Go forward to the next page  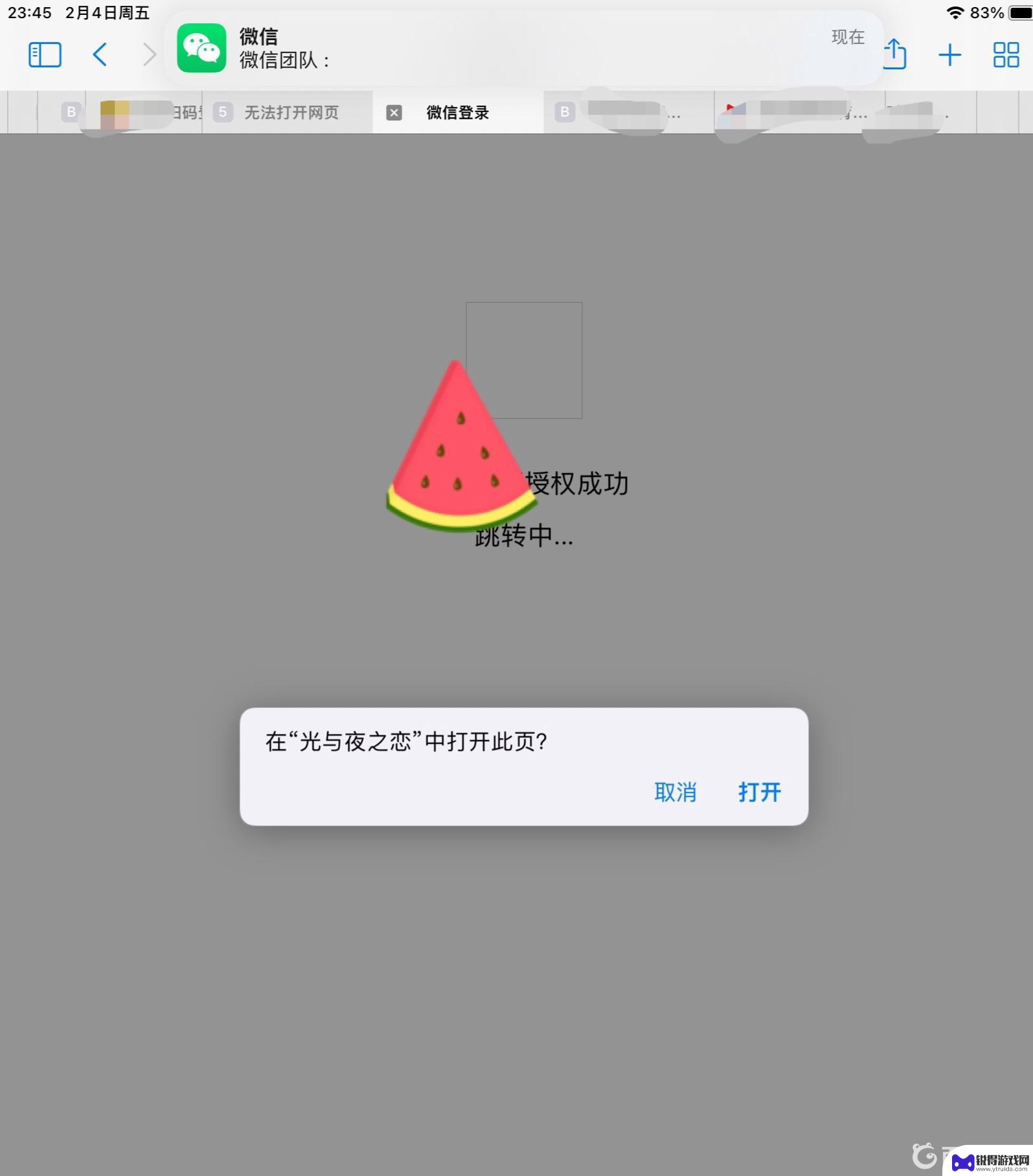[150, 54]
